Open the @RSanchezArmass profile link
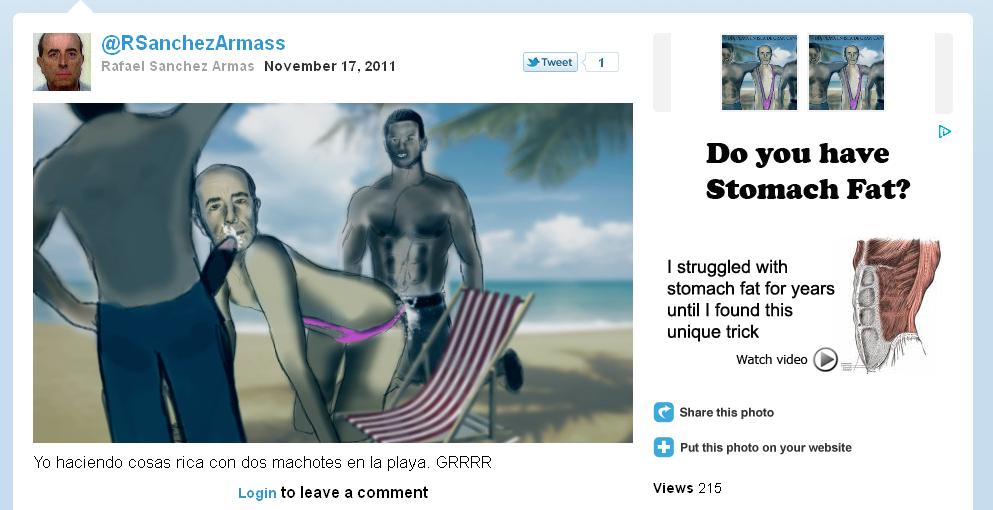993x510 pixels. tap(193, 43)
